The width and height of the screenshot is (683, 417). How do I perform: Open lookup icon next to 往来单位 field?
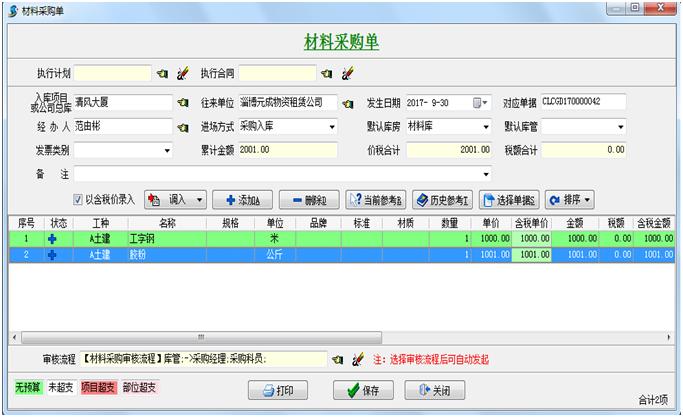point(347,102)
